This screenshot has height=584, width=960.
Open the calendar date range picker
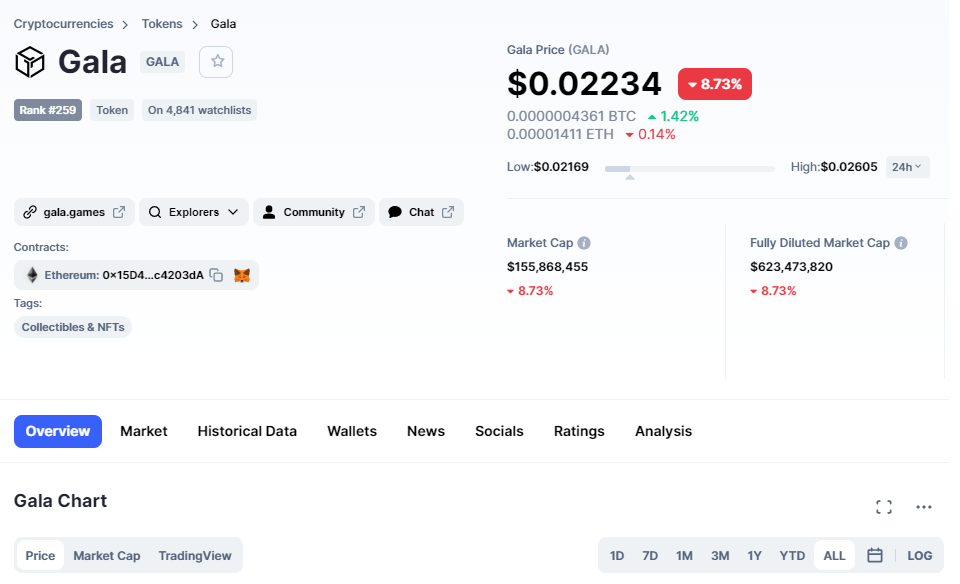875,555
